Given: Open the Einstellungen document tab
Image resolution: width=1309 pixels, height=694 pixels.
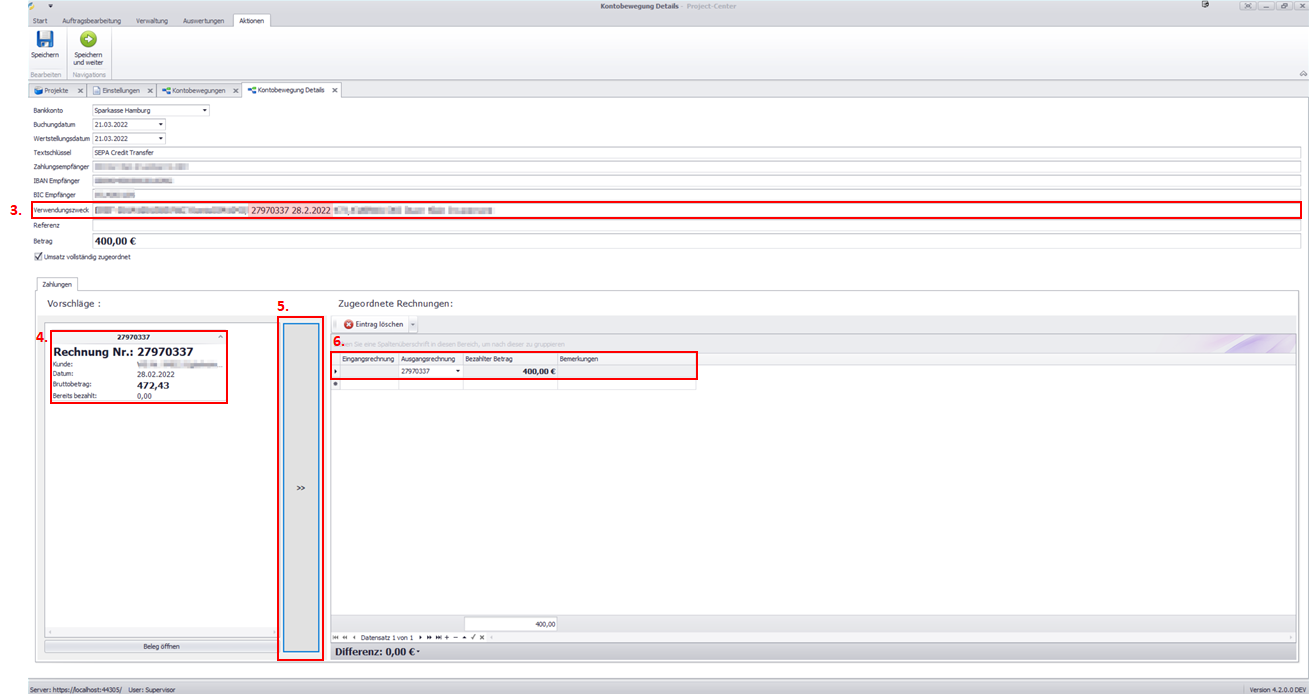Looking at the screenshot, I should (x=122, y=90).
